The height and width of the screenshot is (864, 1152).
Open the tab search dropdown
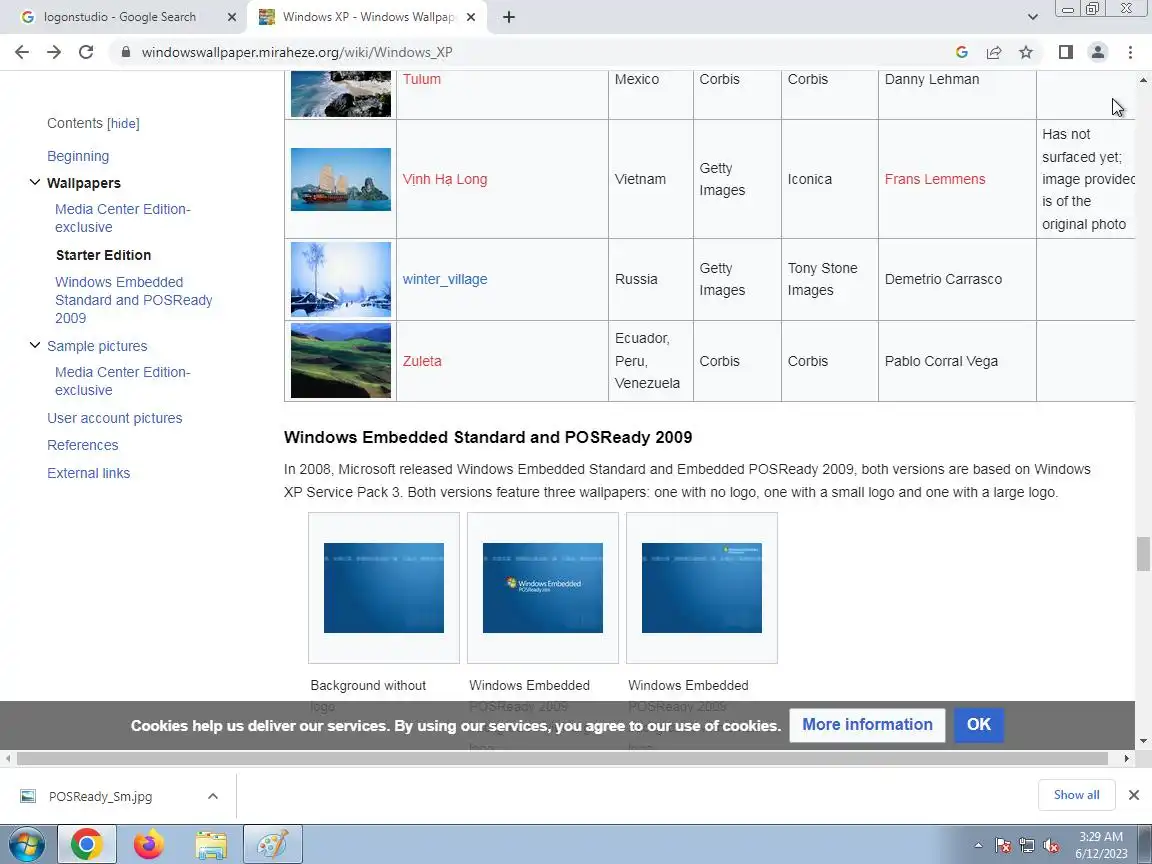1032,17
